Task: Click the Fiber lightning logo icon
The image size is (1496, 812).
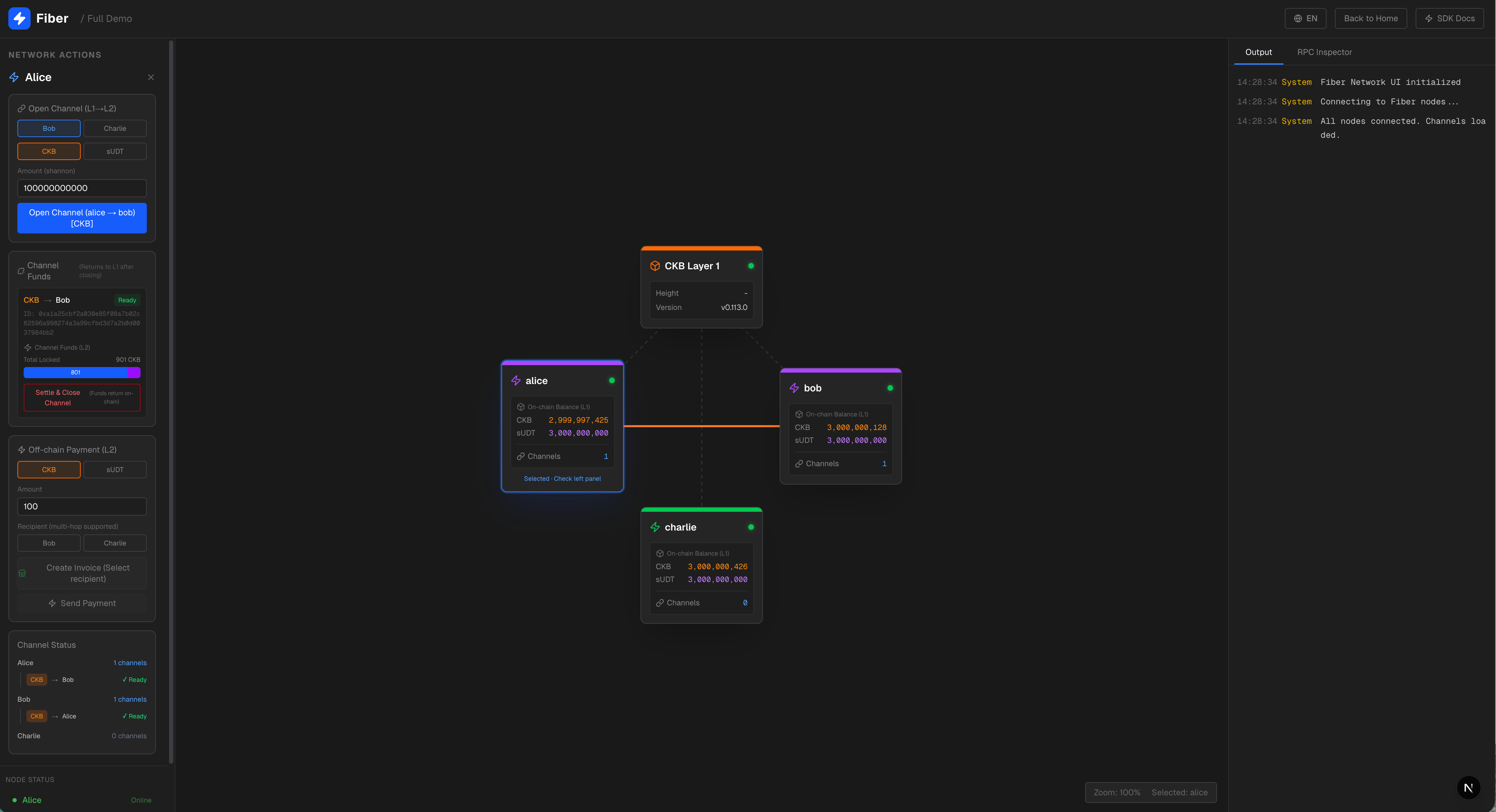Action: click(19, 18)
